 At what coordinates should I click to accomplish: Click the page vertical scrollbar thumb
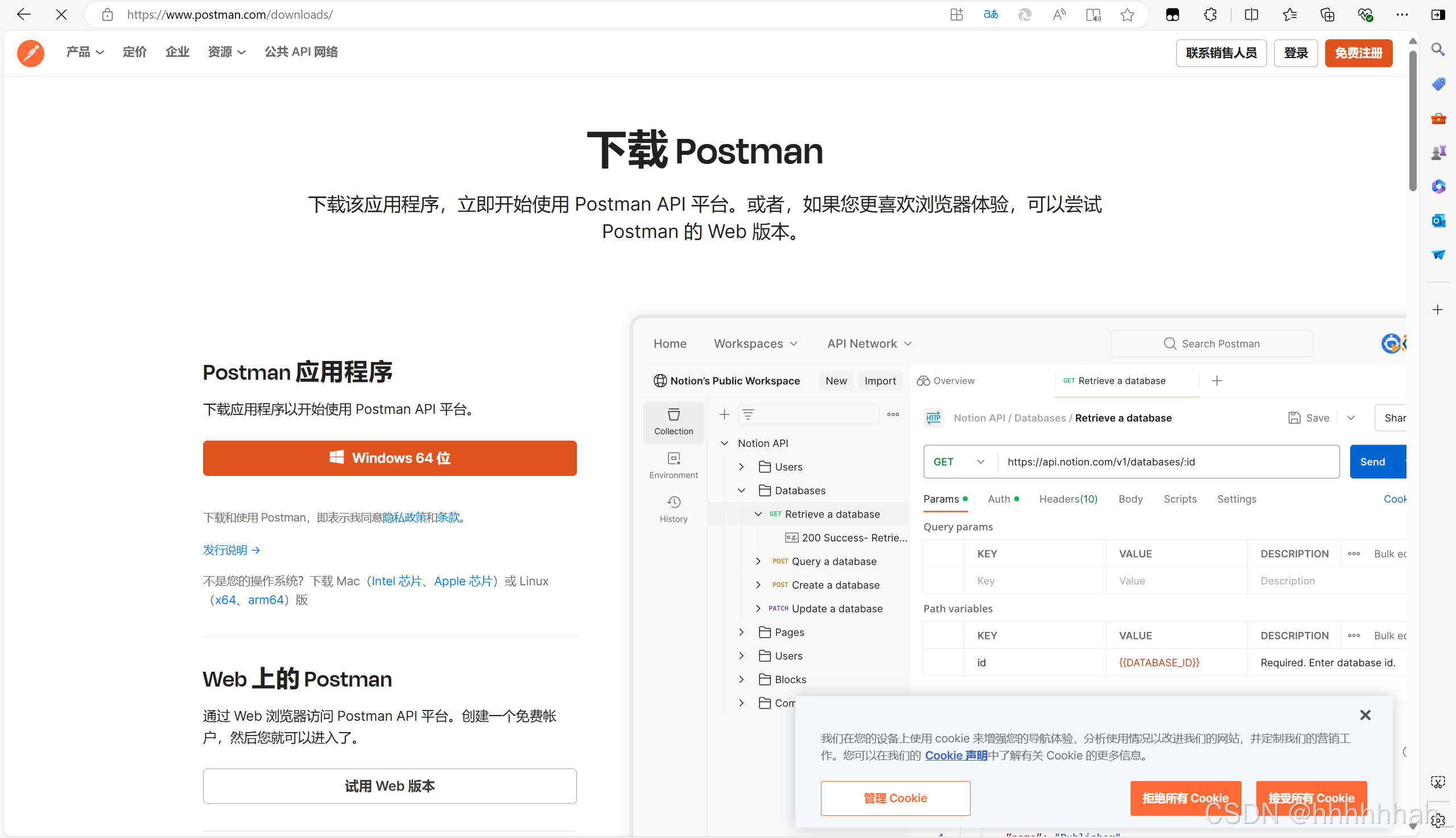click(x=1412, y=121)
